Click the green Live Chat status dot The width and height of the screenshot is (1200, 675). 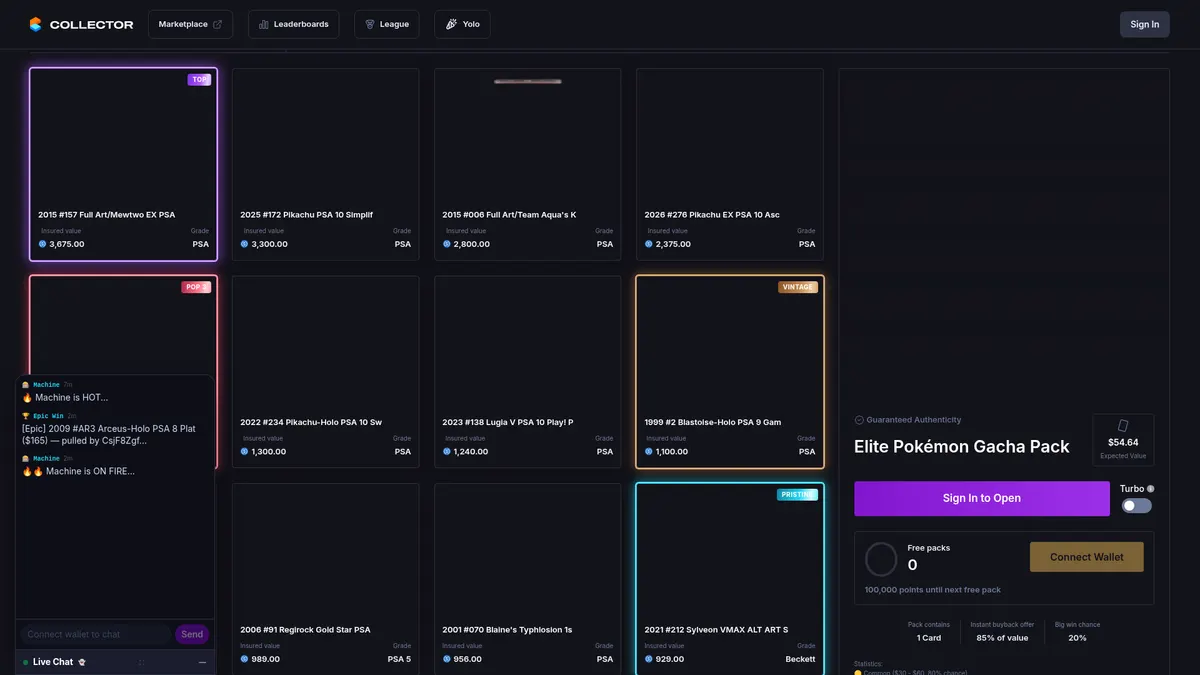(x=26, y=662)
